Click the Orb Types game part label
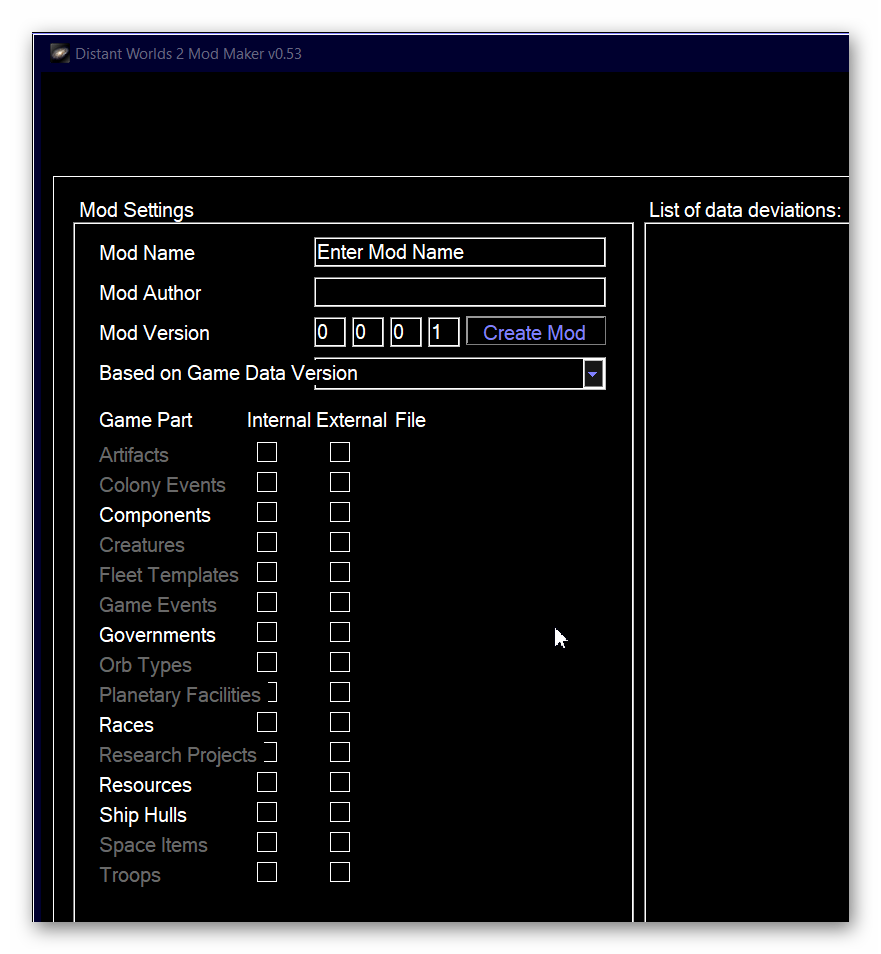881x954 pixels. pos(145,666)
